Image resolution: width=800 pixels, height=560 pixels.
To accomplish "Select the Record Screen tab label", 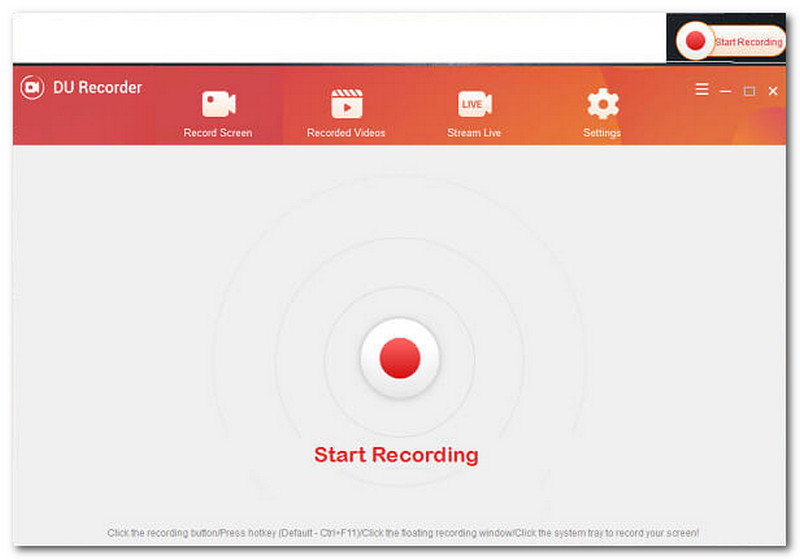I will (218, 133).
